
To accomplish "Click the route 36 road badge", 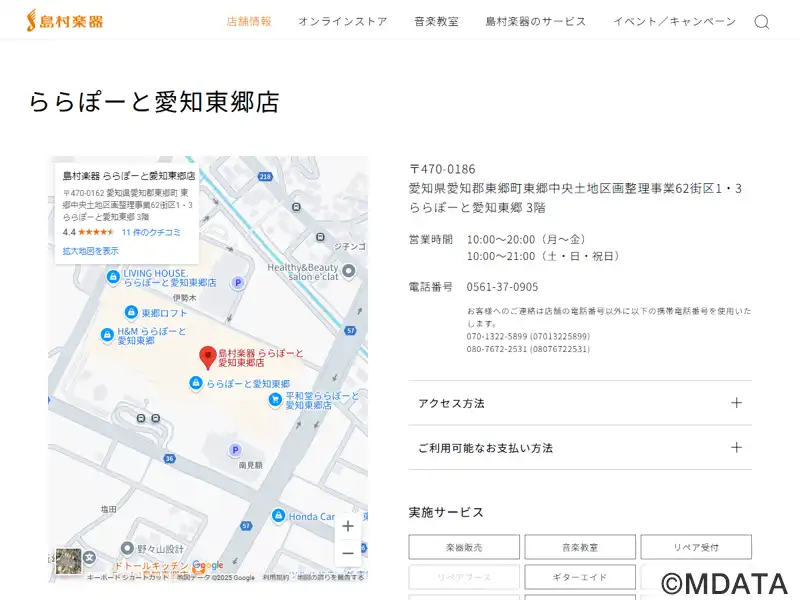I will 169,458.
